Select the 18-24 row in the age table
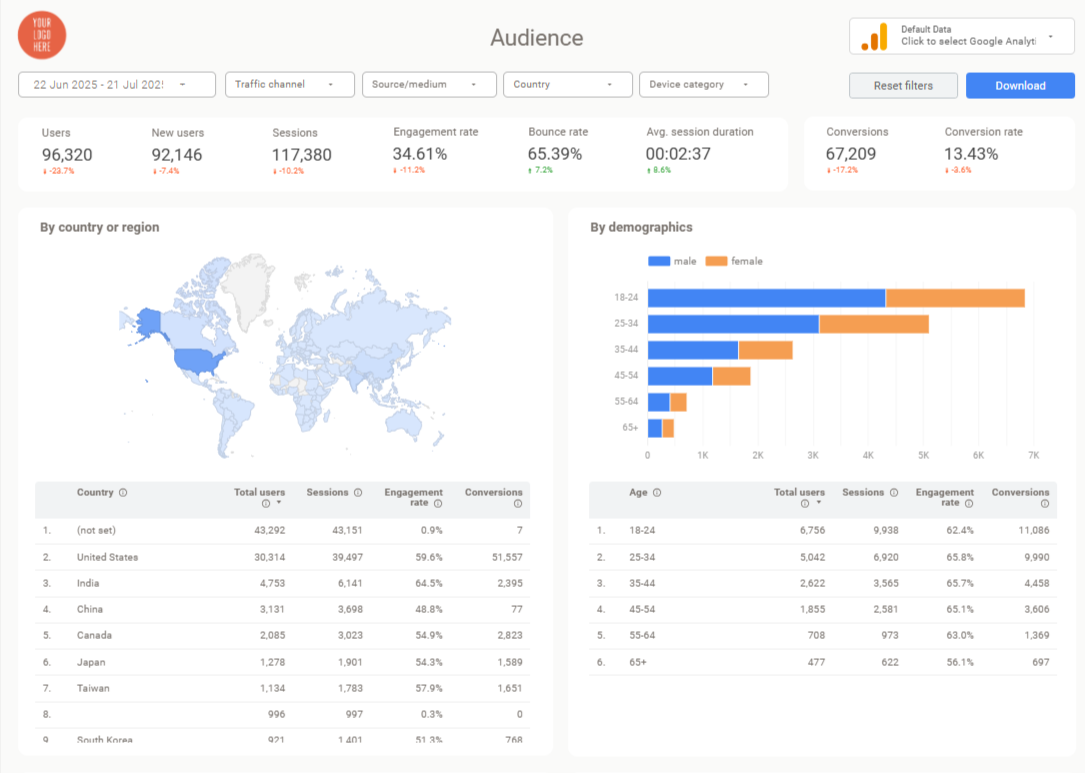 pos(823,531)
